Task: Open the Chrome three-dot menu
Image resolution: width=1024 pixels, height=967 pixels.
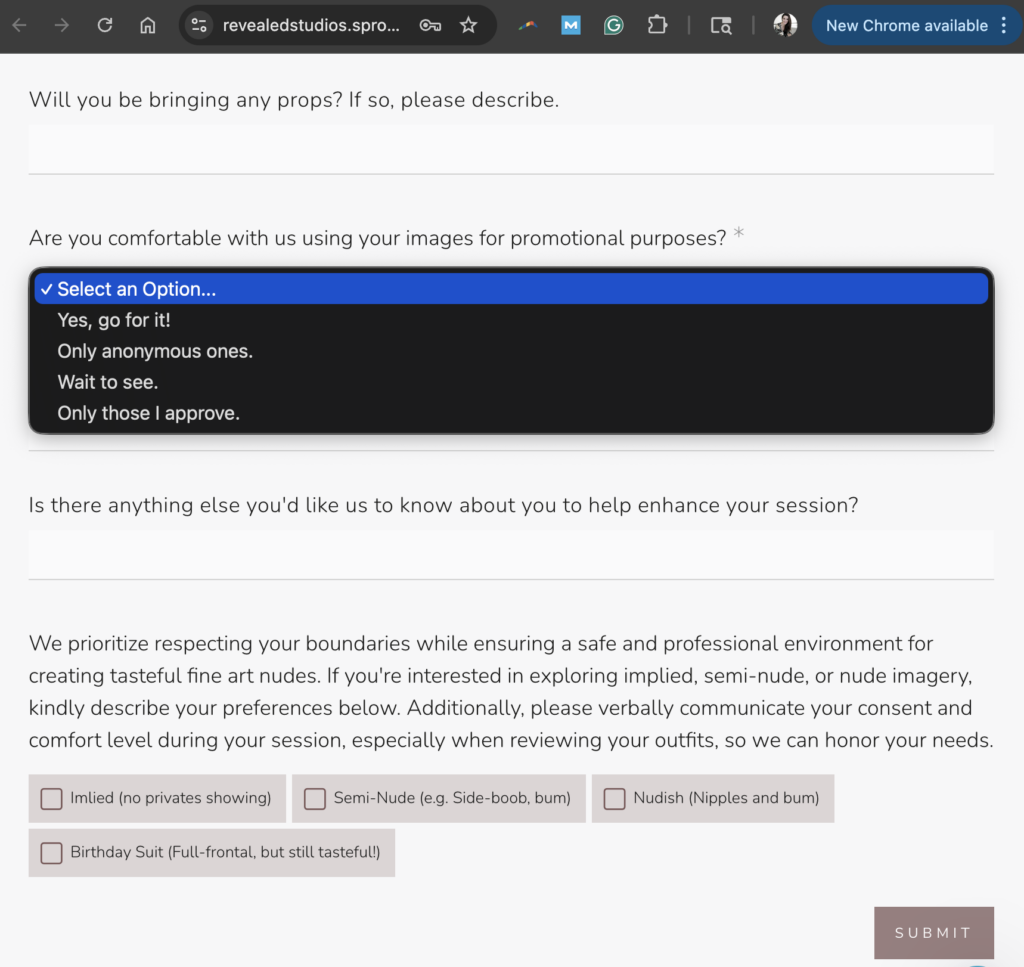Action: [1004, 25]
